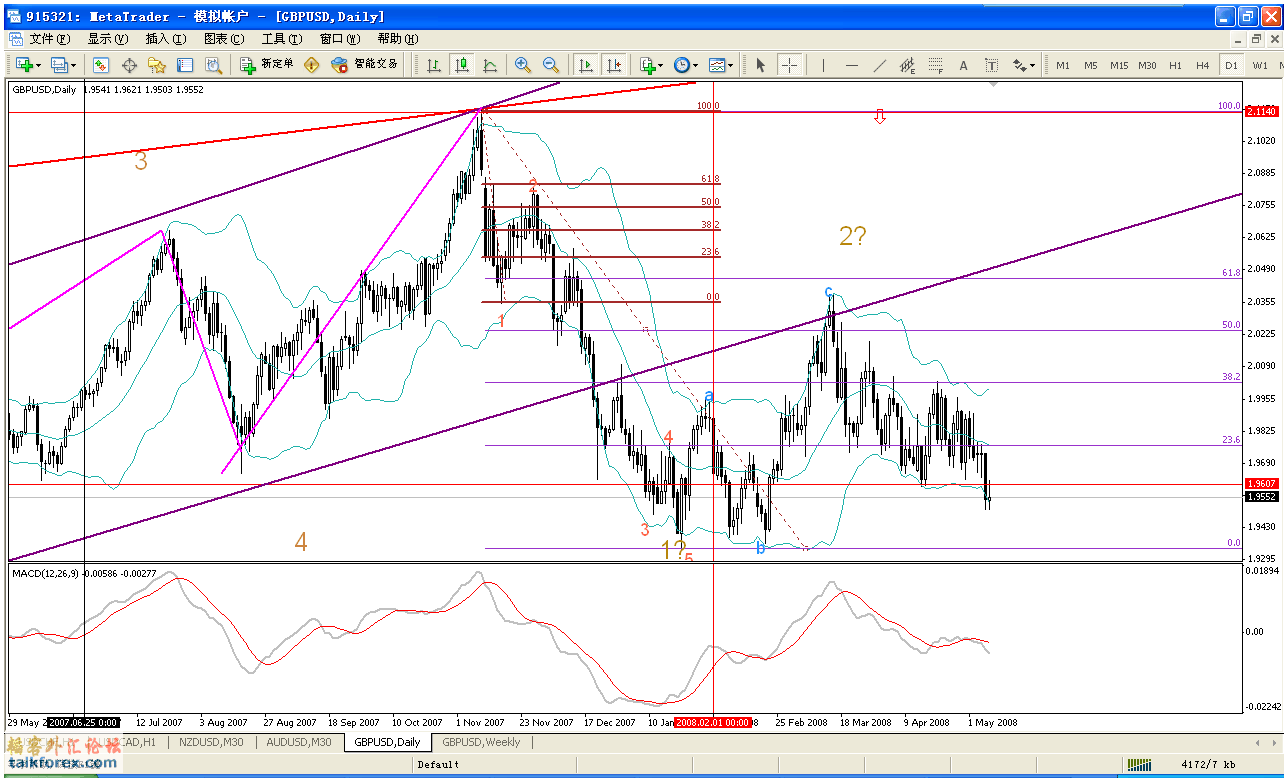Switch chart to Line chart mode
The width and height of the screenshot is (1288, 778).
coord(490,65)
